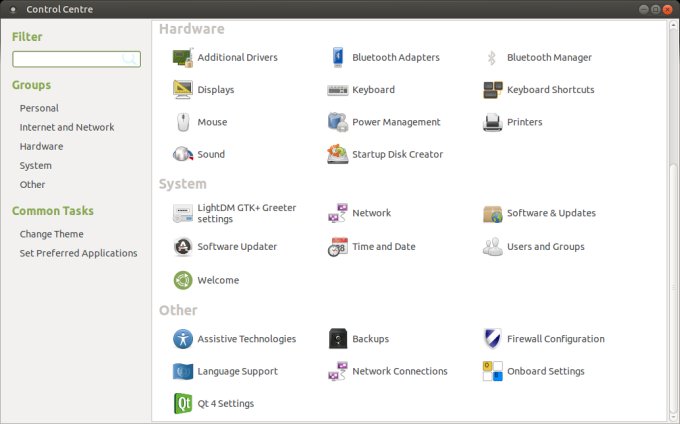Jump to Other group in sidebar
This screenshot has width=680, height=424.
click(x=32, y=185)
